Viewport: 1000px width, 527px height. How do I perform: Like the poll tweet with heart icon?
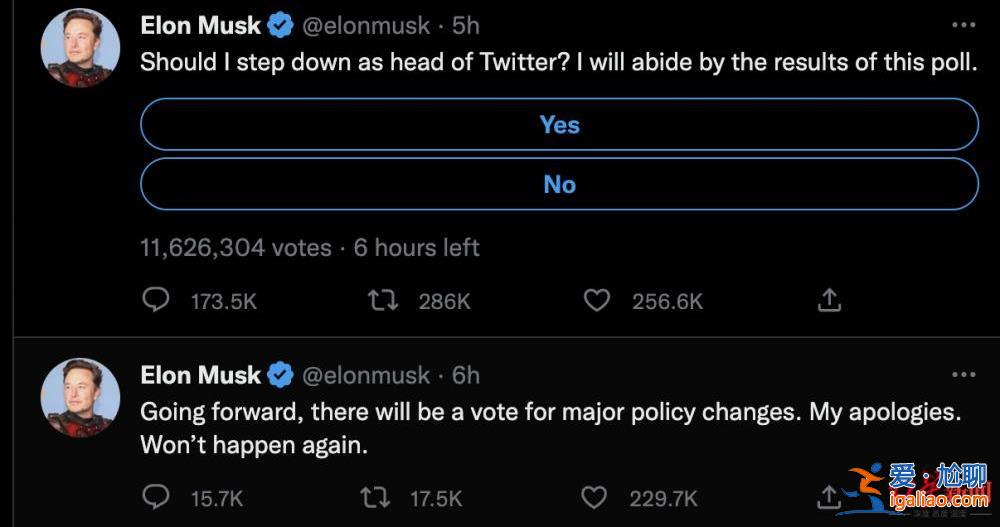click(597, 300)
